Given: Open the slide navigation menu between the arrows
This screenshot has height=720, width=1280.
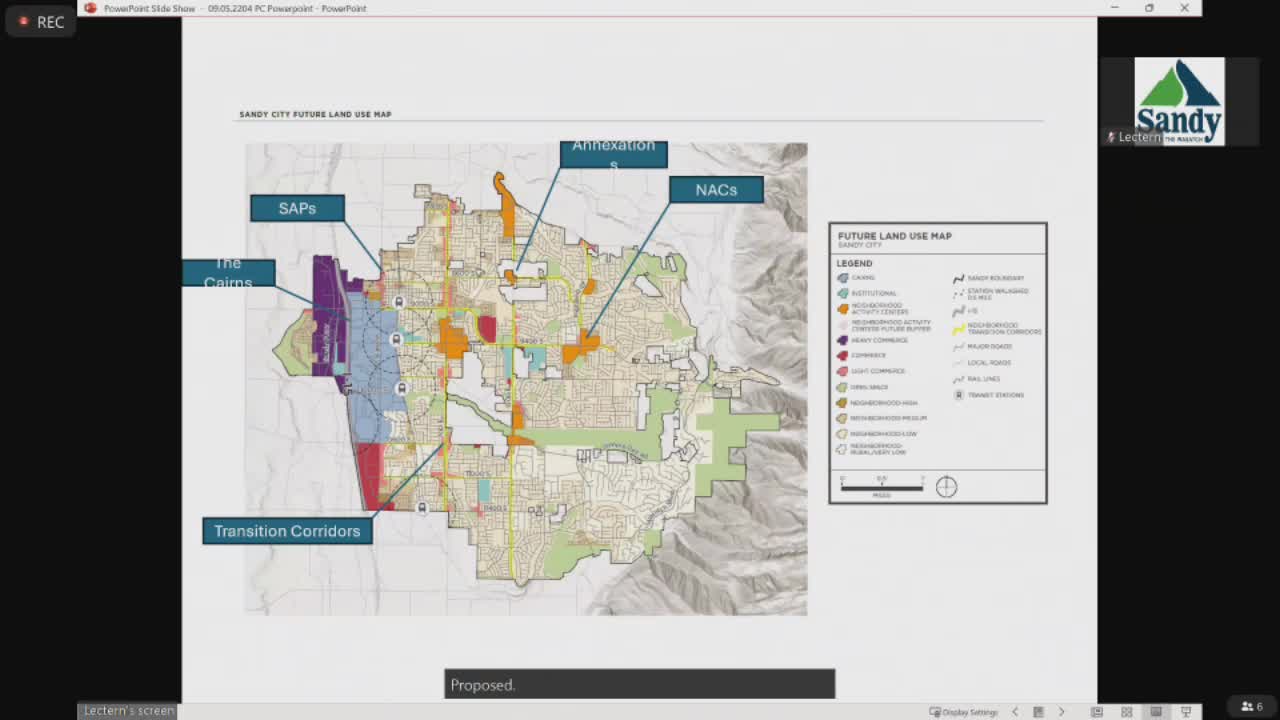Looking at the screenshot, I should pos(1038,711).
